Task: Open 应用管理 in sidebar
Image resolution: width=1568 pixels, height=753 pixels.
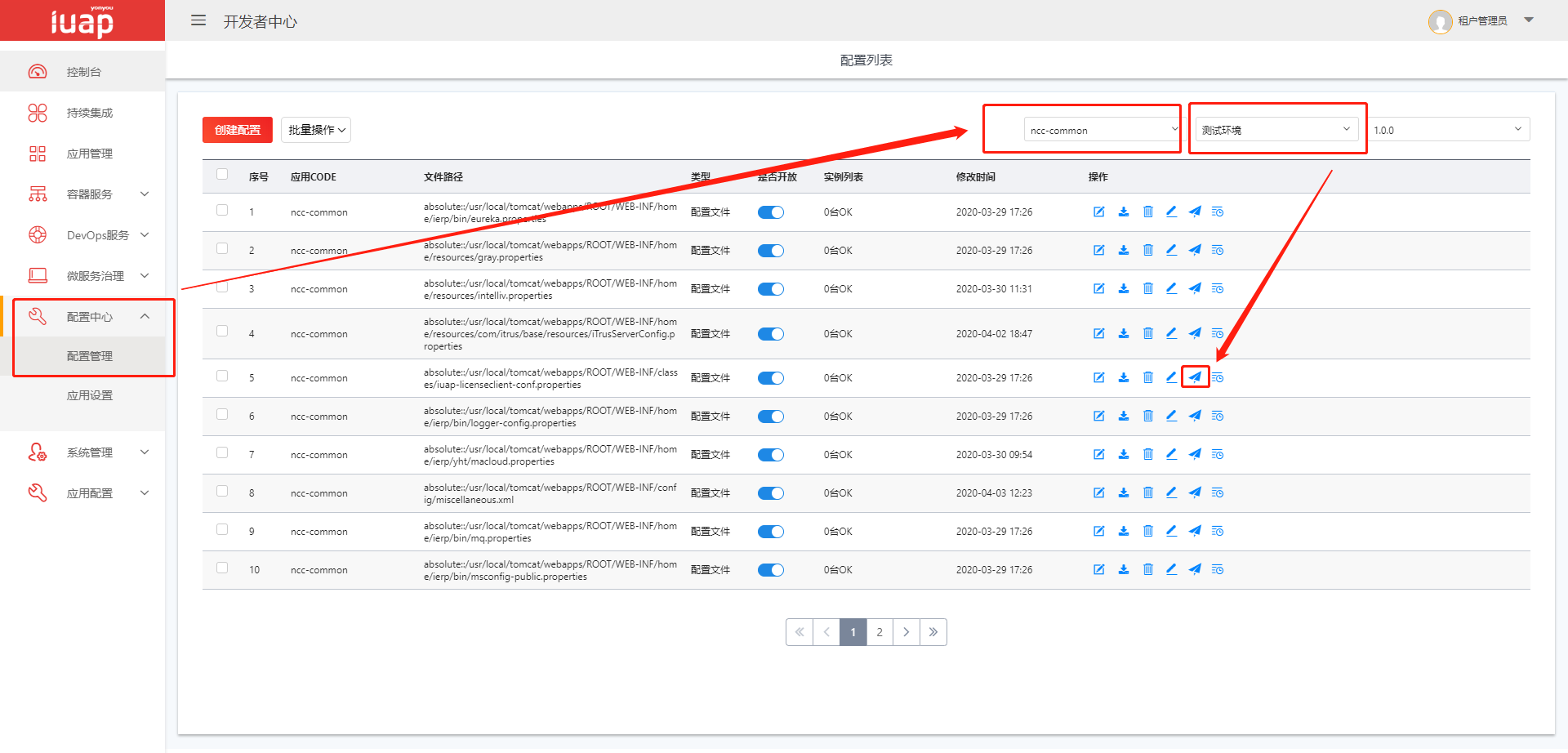Action: click(x=82, y=154)
